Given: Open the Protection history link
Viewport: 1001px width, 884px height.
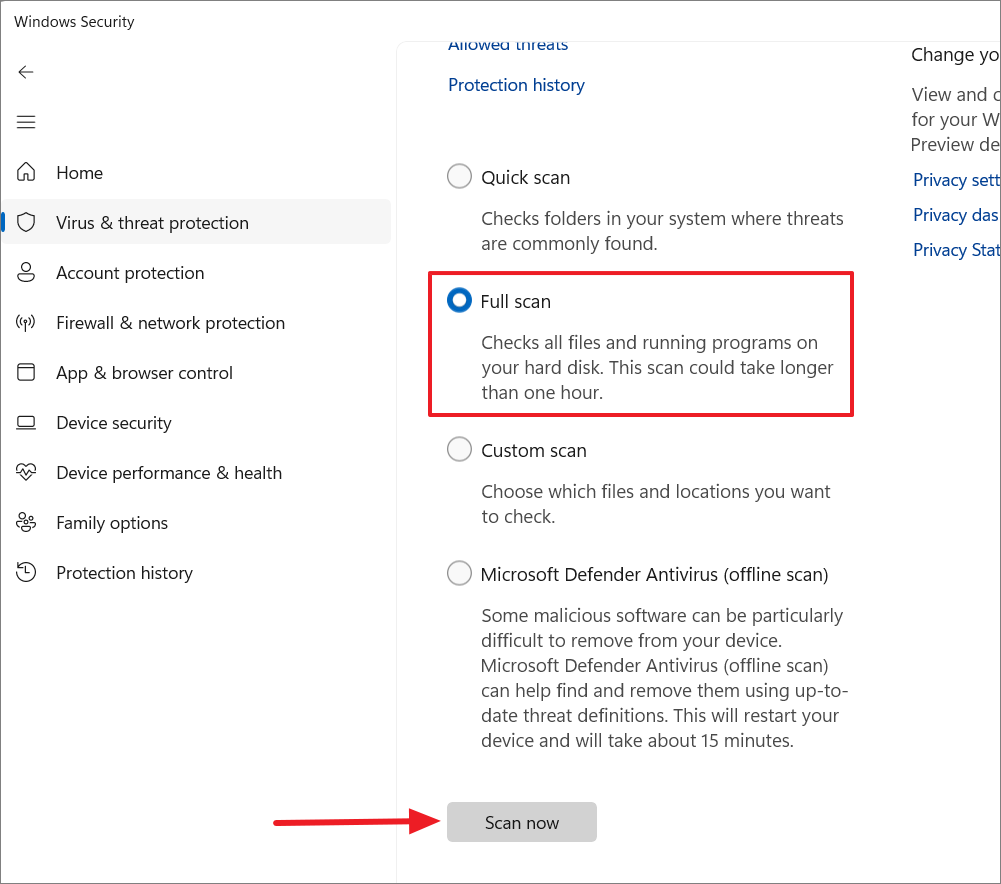Looking at the screenshot, I should pos(516,85).
